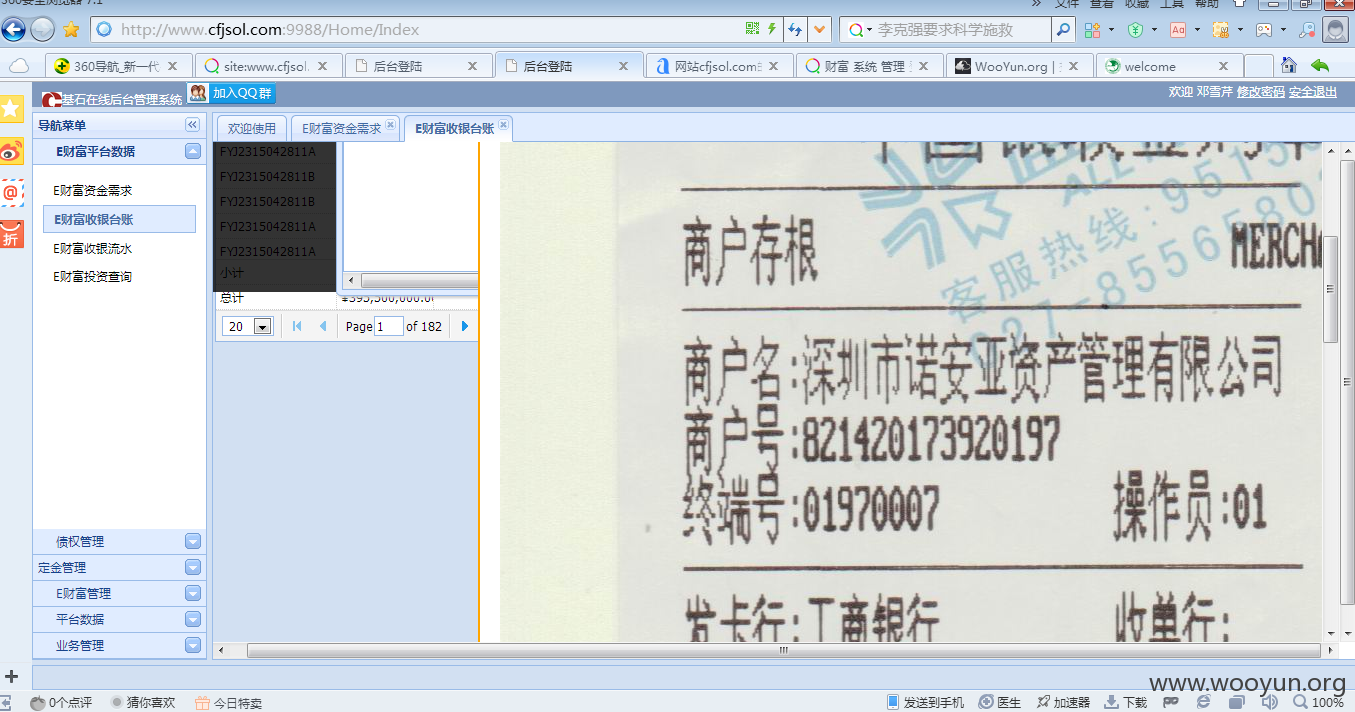The image size is (1355, 712).
Task: Close the E财富资金需求 panel tab
Action: pos(391,125)
